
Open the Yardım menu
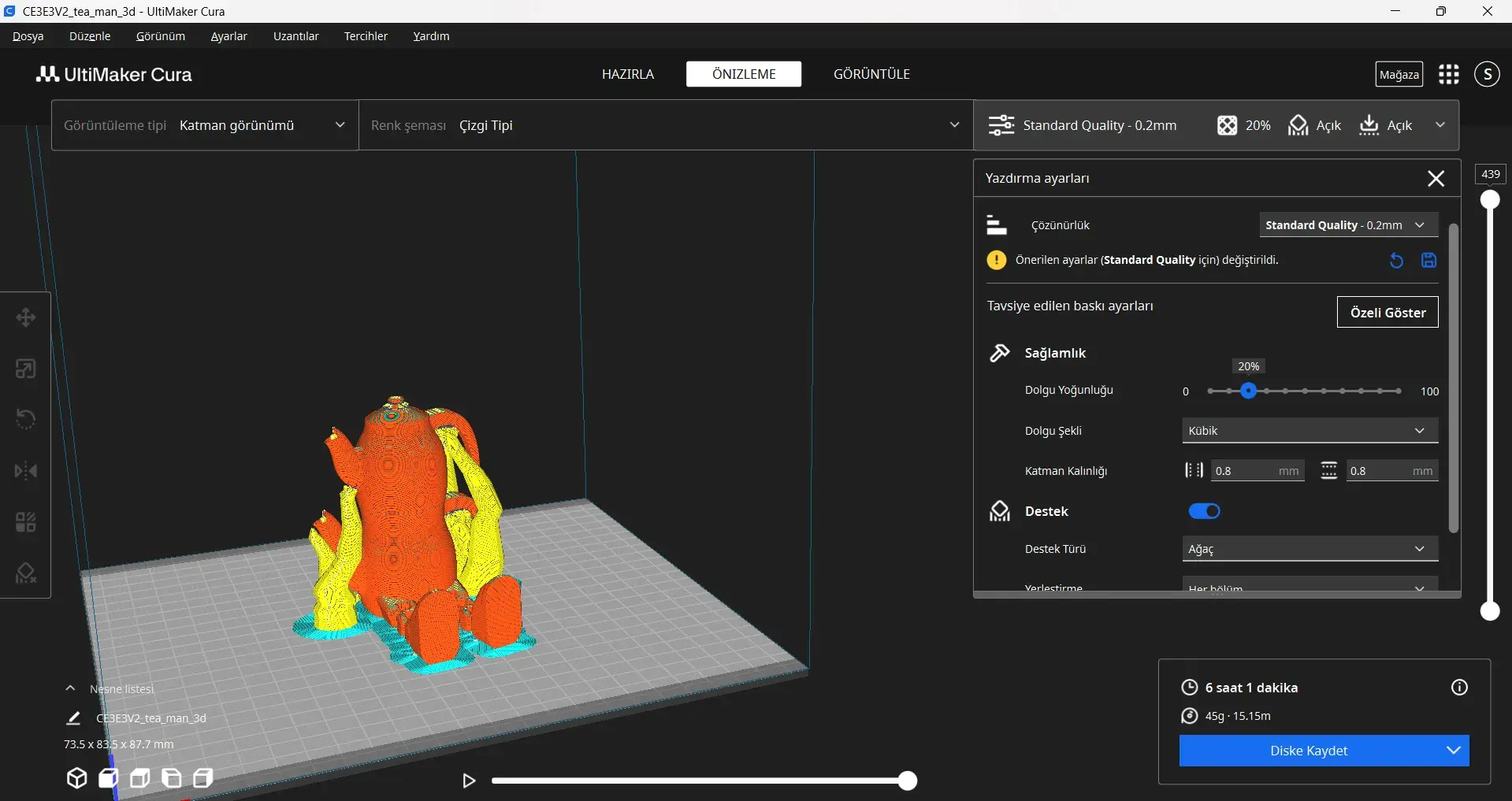[431, 36]
